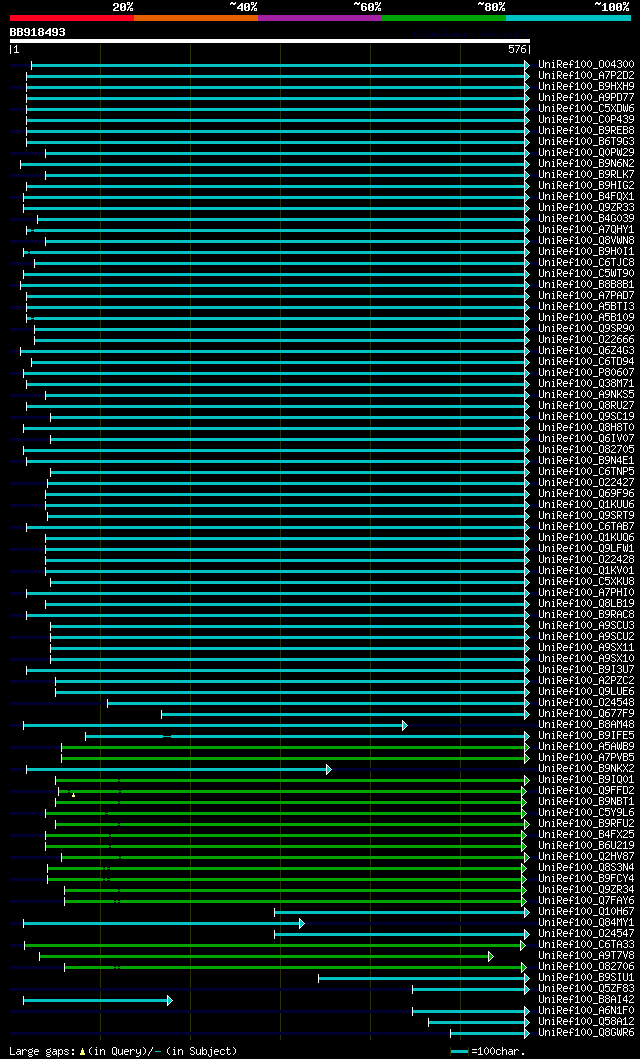Image resolution: width=640 pixels, height=1059 pixels.
Task: Open hit UniRef100_B9HXH9
Action: pyautogui.click(x=586, y=86)
